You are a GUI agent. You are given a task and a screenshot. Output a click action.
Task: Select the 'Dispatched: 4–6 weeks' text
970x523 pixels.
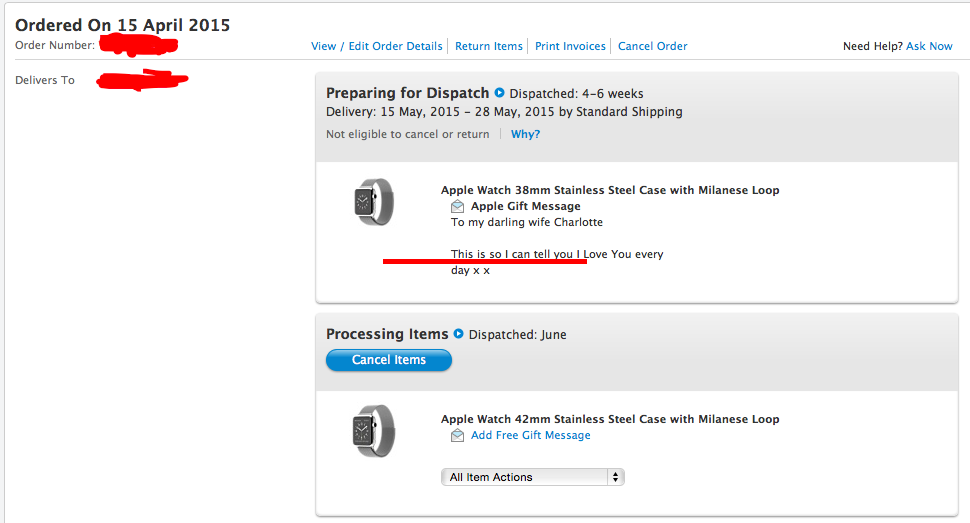576,93
